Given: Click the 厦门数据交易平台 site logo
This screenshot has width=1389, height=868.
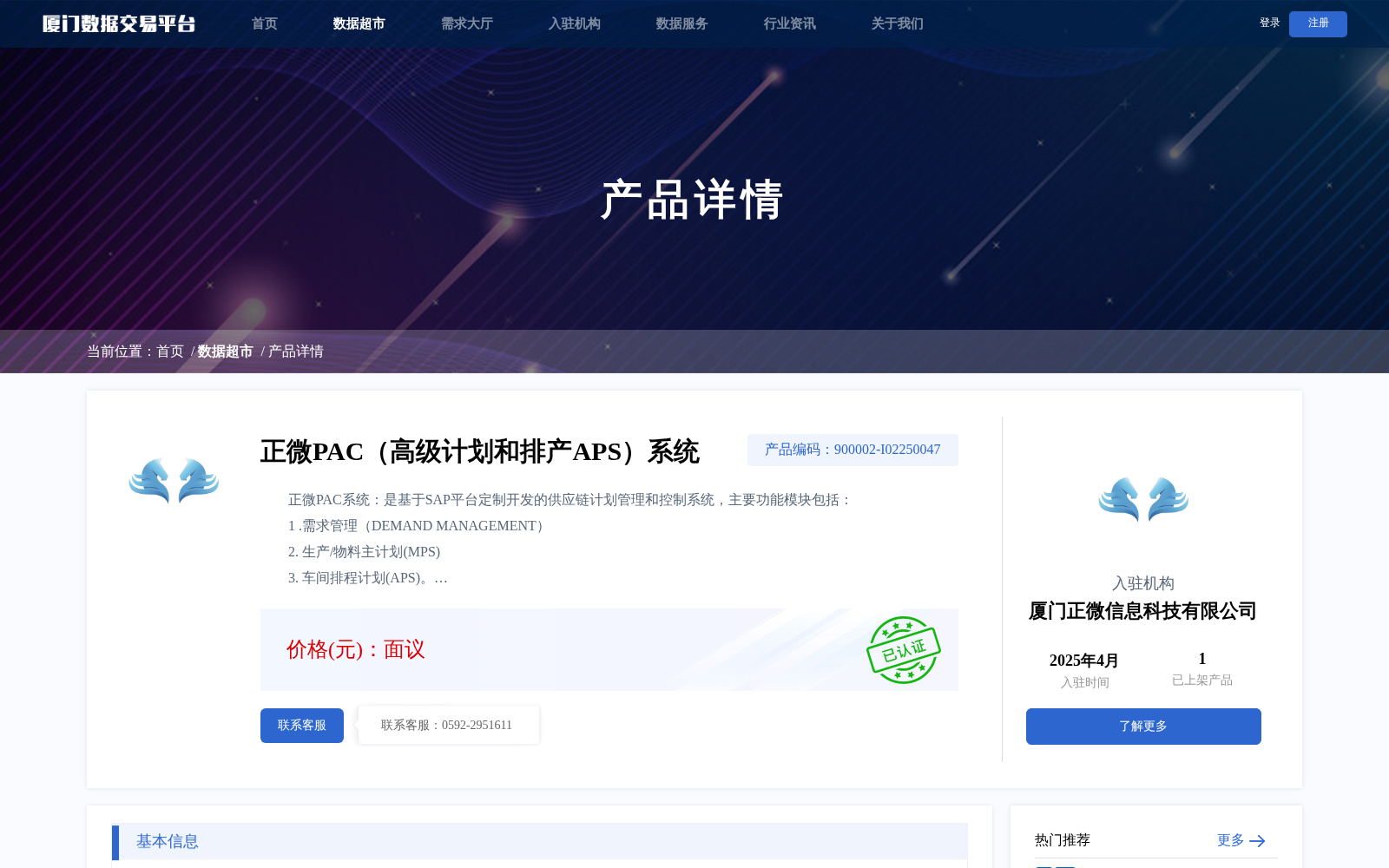Looking at the screenshot, I should click(x=119, y=23).
